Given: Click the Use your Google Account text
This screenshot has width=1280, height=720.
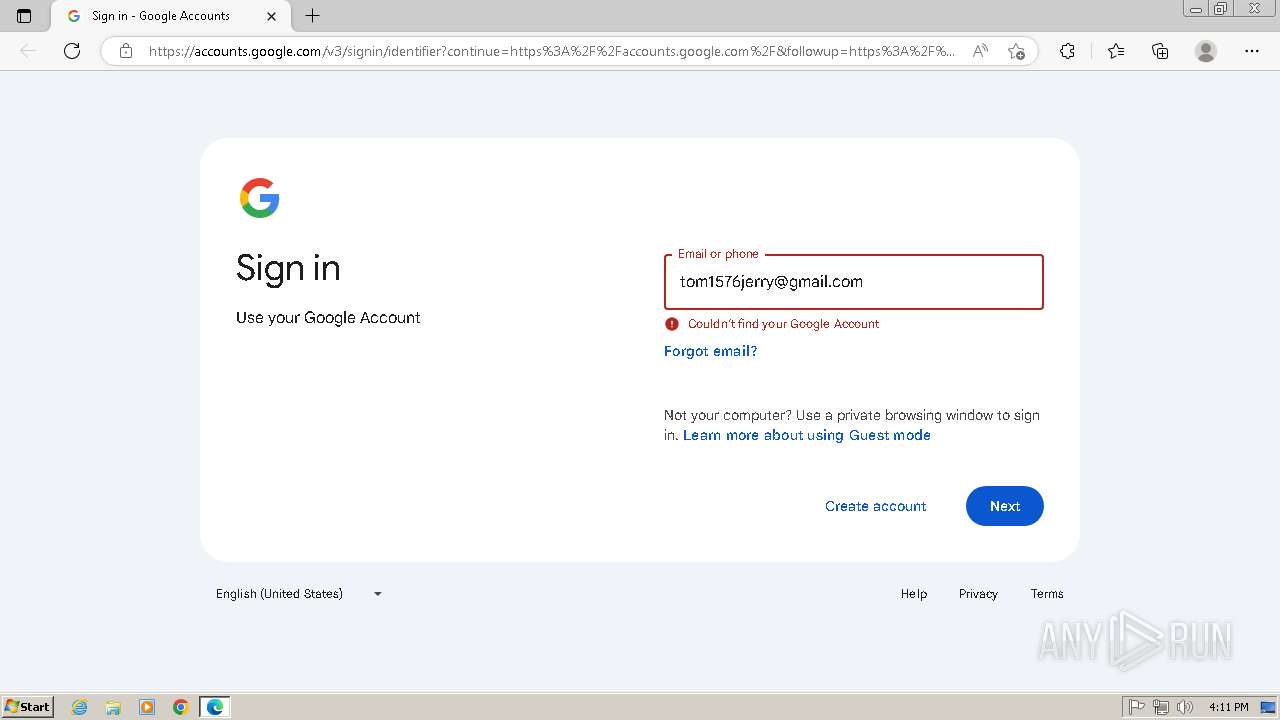Looking at the screenshot, I should click(328, 318).
